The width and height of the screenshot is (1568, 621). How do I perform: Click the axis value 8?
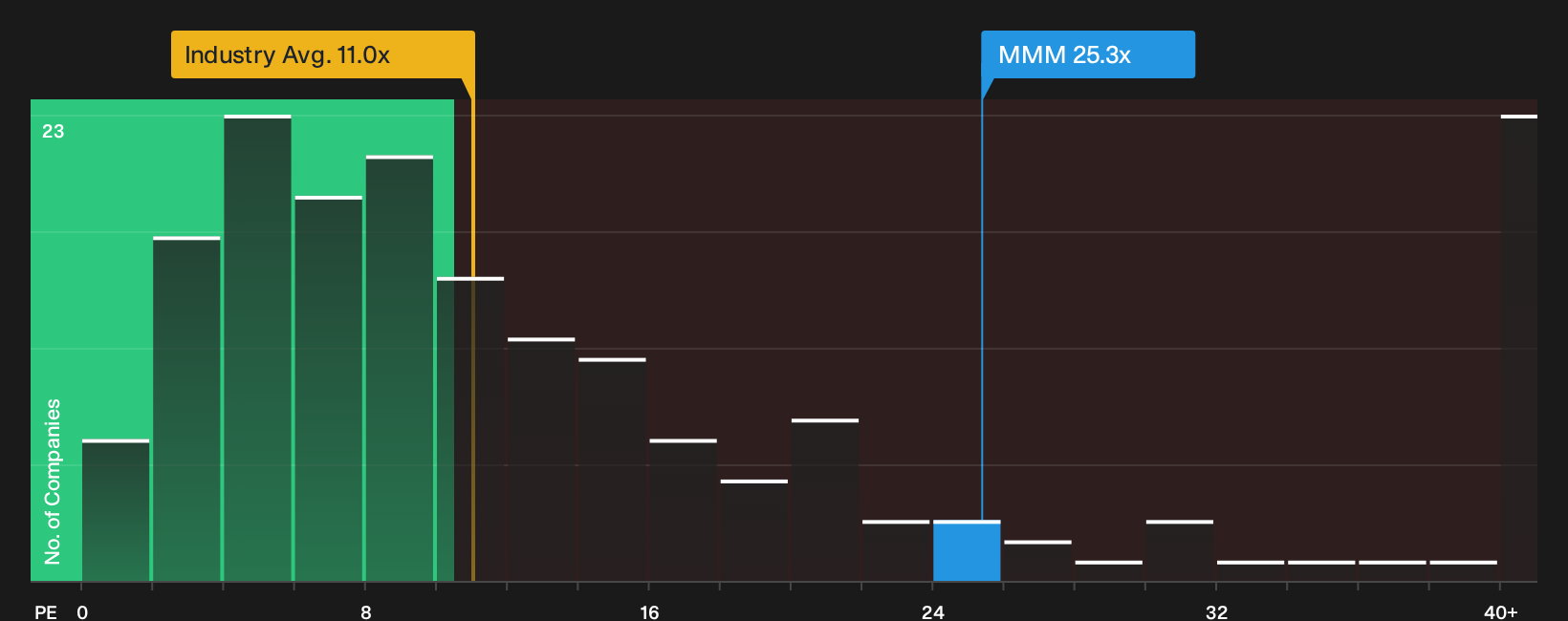click(365, 611)
